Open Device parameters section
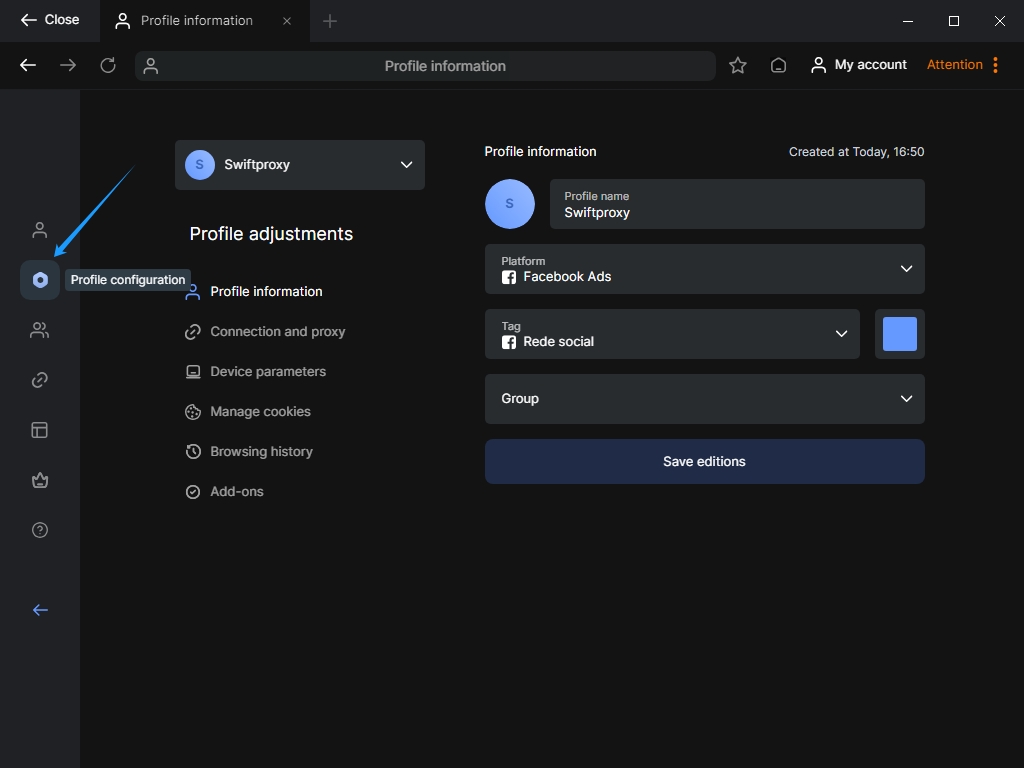The height and width of the screenshot is (768, 1024). [x=267, y=372]
